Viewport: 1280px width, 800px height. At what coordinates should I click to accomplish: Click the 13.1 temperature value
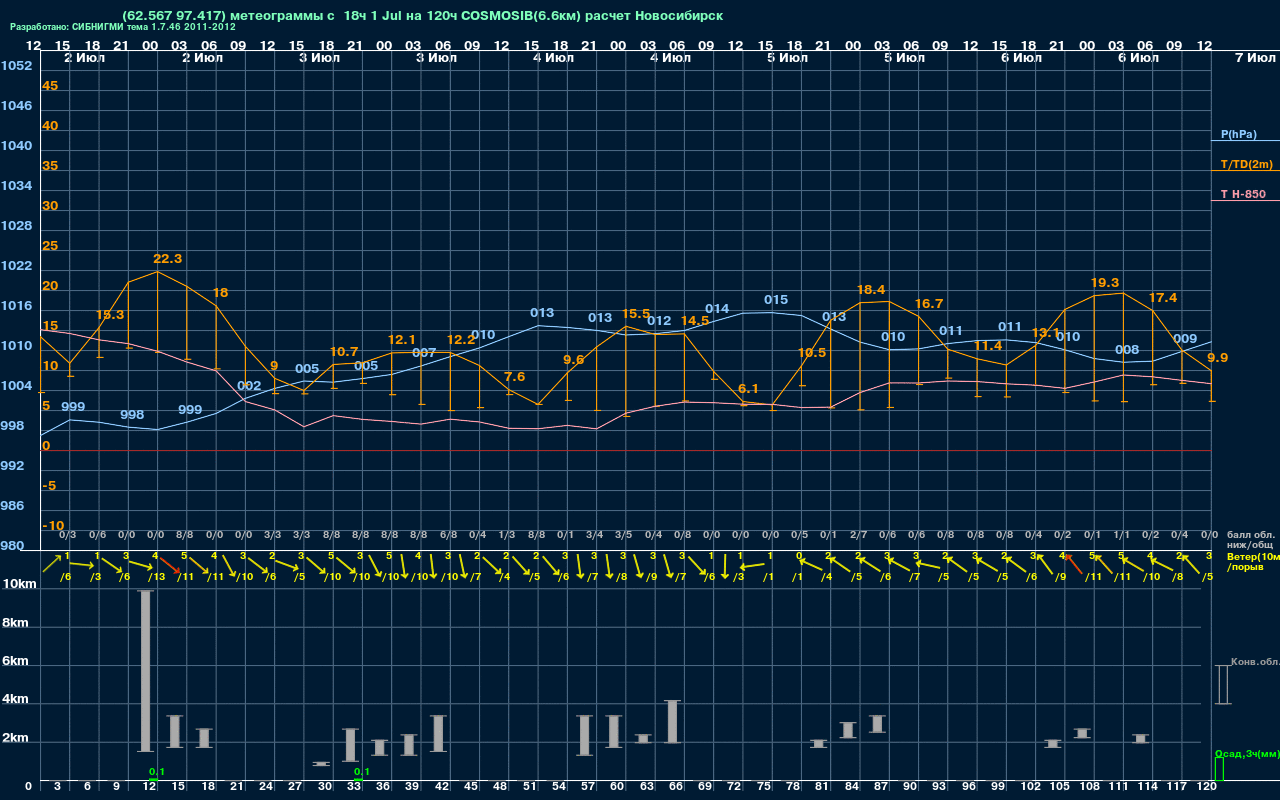click(1045, 332)
